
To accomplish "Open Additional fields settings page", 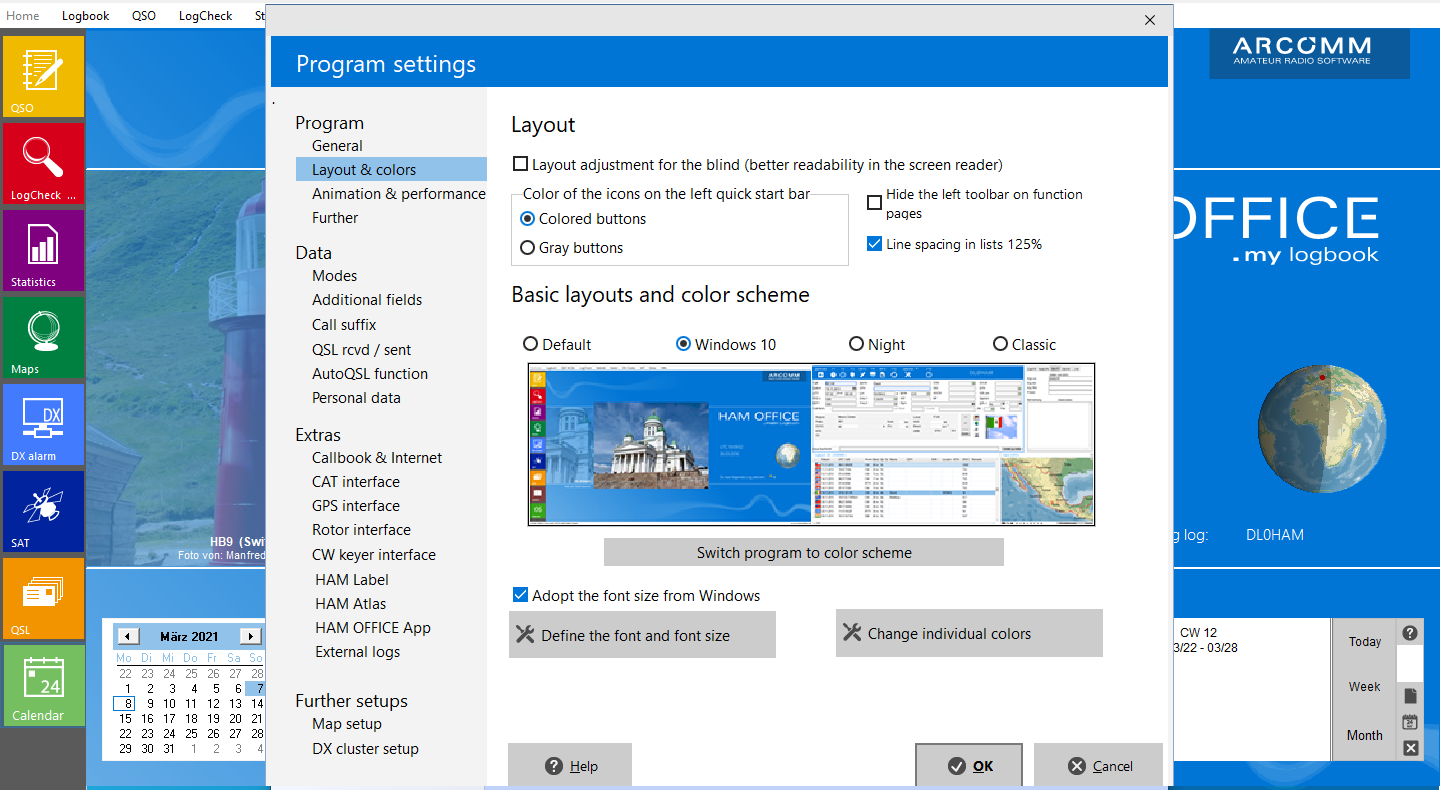I will (x=367, y=300).
